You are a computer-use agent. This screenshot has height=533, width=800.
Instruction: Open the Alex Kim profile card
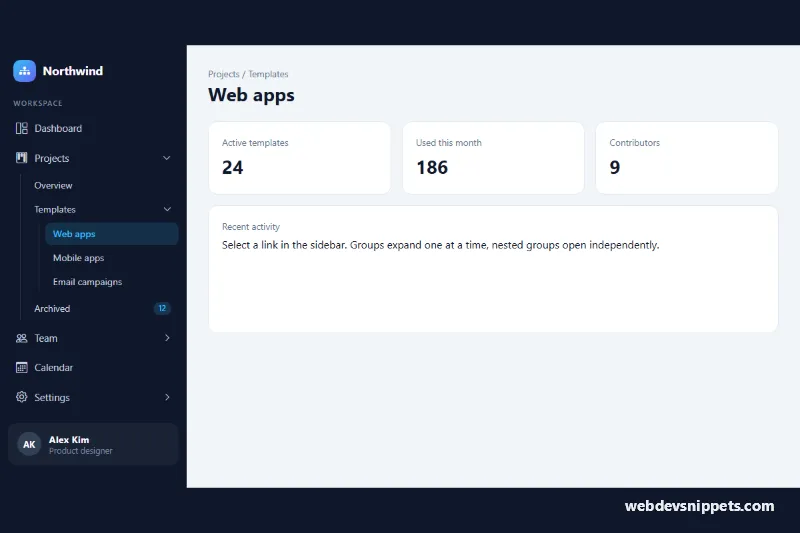tap(93, 444)
